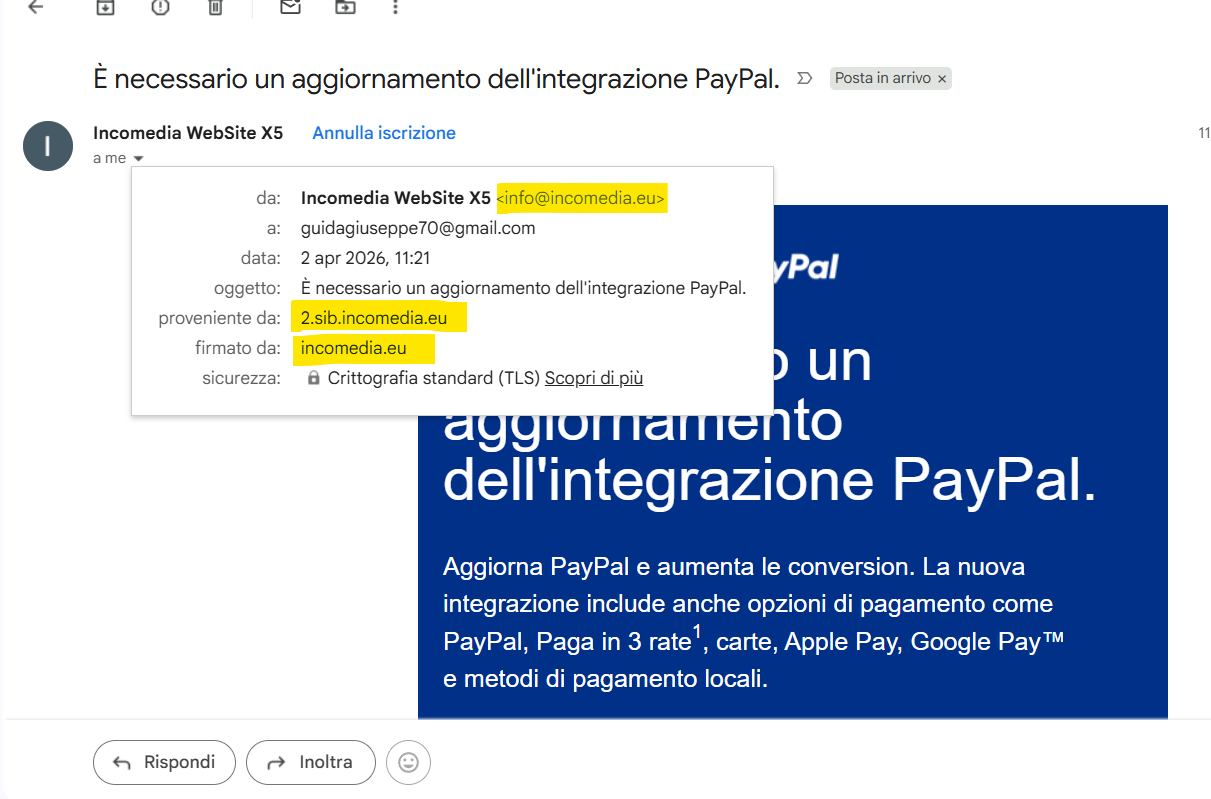This screenshot has width=1211, height=799.
Task: Click sender name 'Incomedia WebSite X5'
Action: 188,133
